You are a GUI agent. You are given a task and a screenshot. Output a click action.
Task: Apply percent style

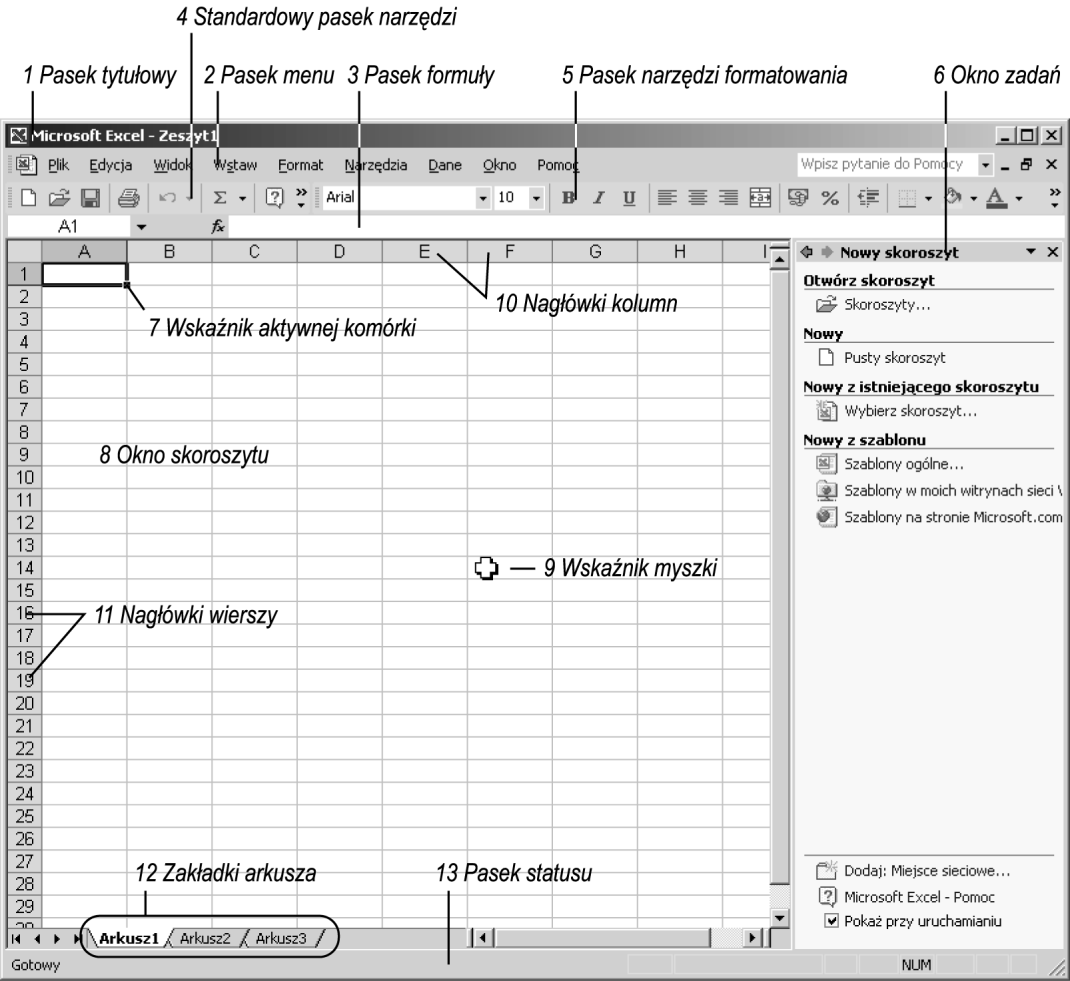pos(830,198)
